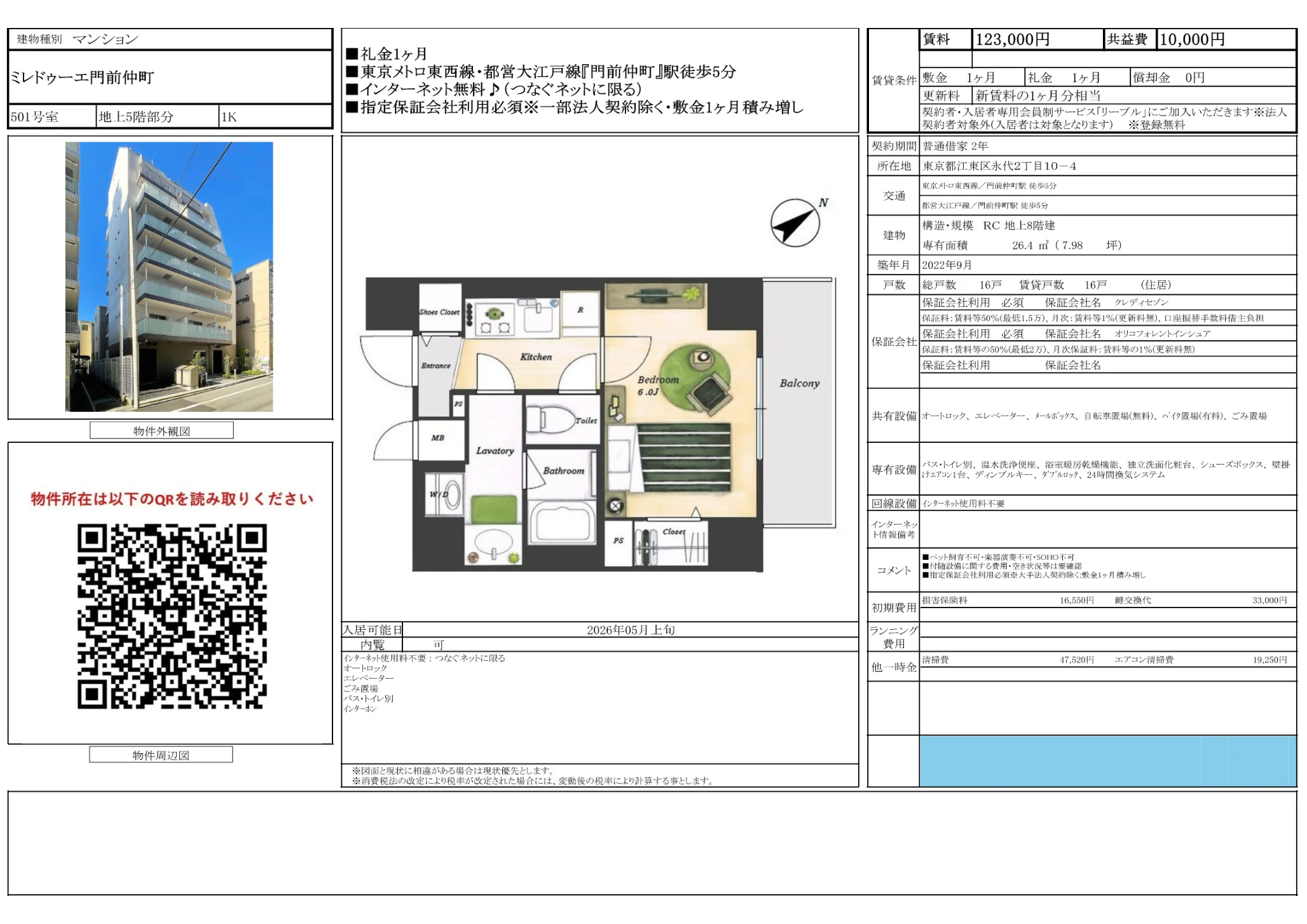Screen dimensions: 1307x924
Task: Click the refrigerator space marked 'R'
Action: [x=580, y=311]
